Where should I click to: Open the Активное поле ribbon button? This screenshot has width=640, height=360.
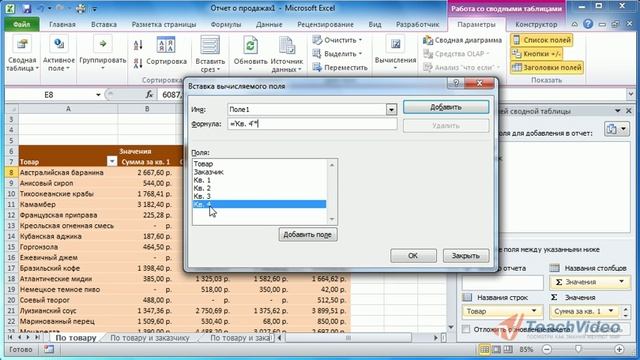pos(59,54)
